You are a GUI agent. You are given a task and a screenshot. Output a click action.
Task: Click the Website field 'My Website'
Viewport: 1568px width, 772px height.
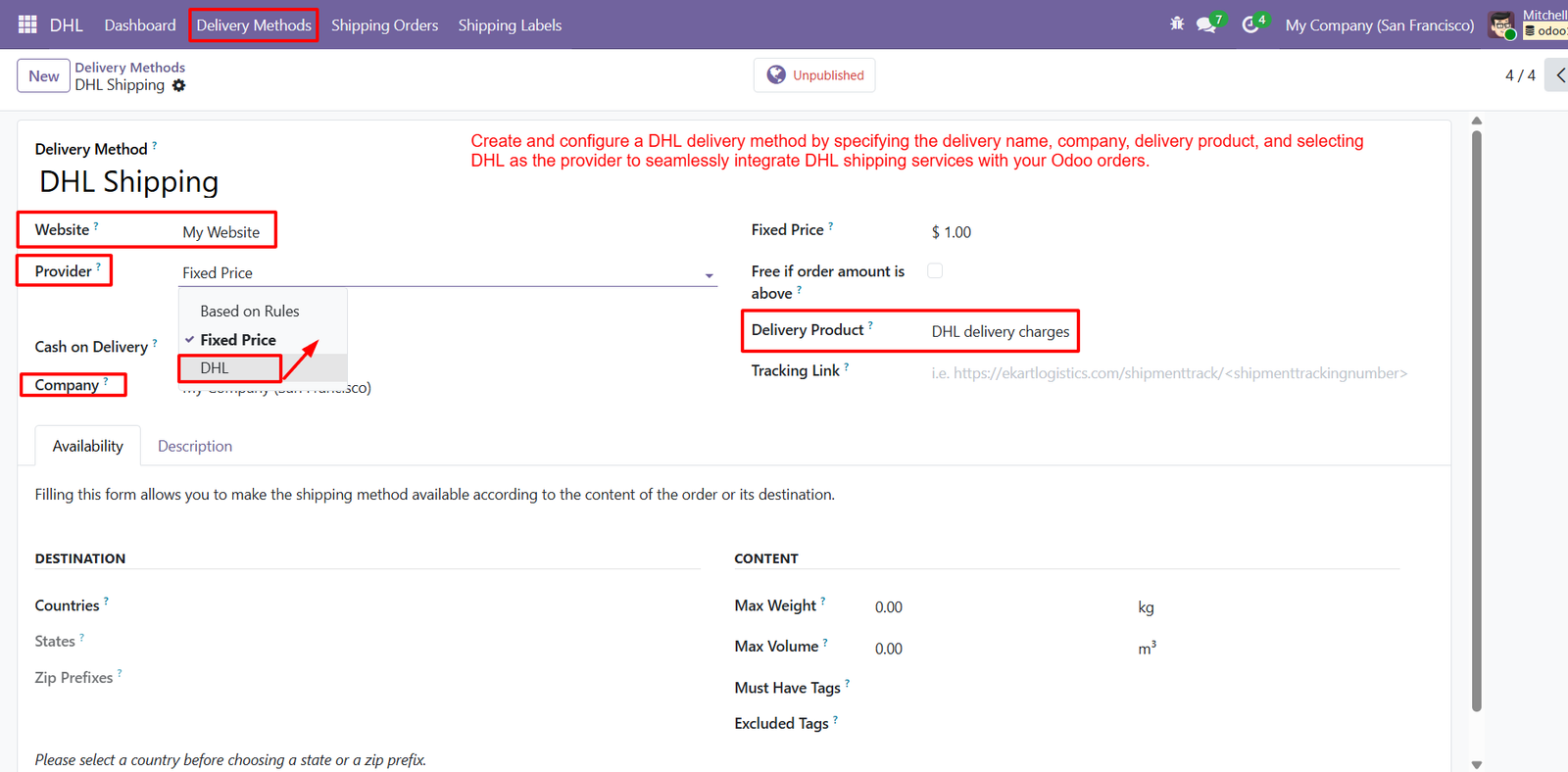pos(221,232)
